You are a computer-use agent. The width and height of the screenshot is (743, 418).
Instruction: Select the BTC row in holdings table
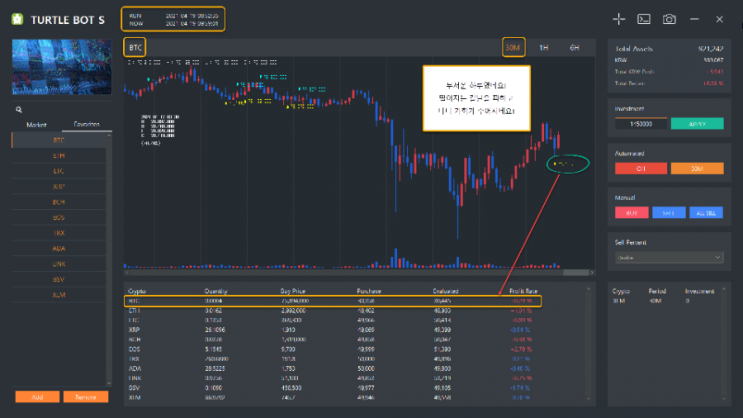point(333,301)
